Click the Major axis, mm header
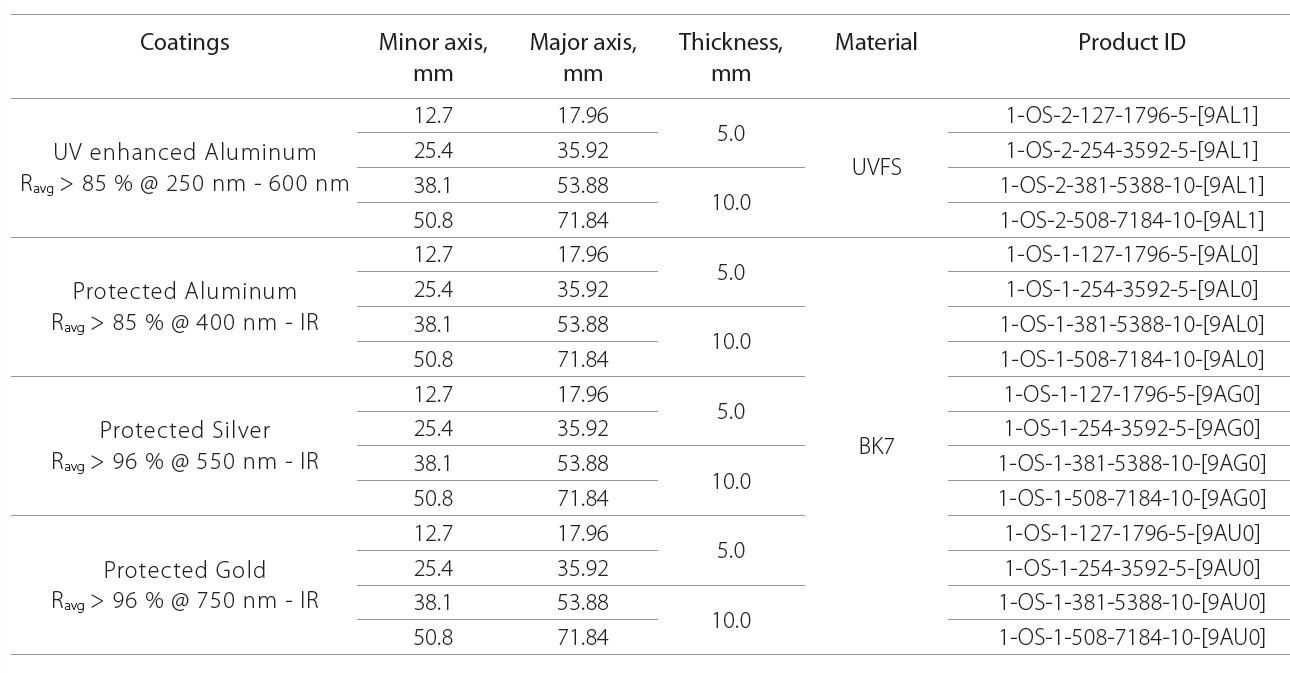1290x673 pixels. pyautogui.click(x=583, y=57)
